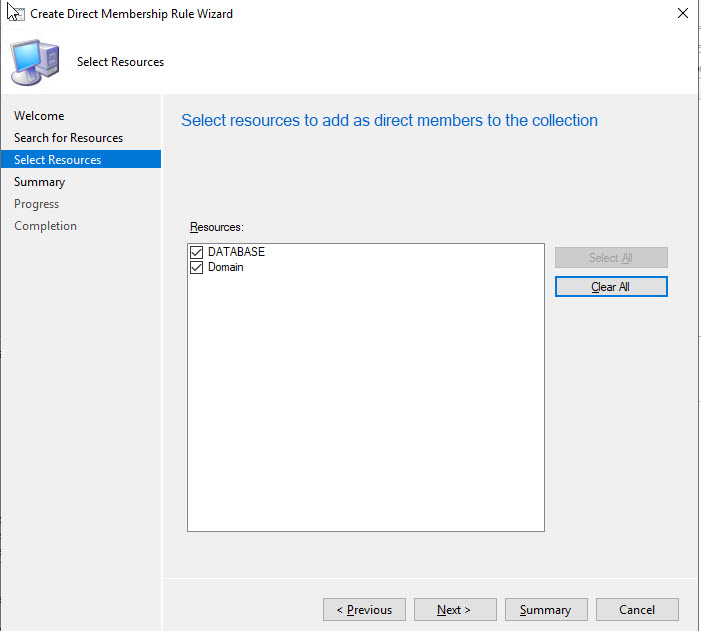
Task: Close the Create Direct Membership Rule Wizard window
Action: click(x=682, y=14)
